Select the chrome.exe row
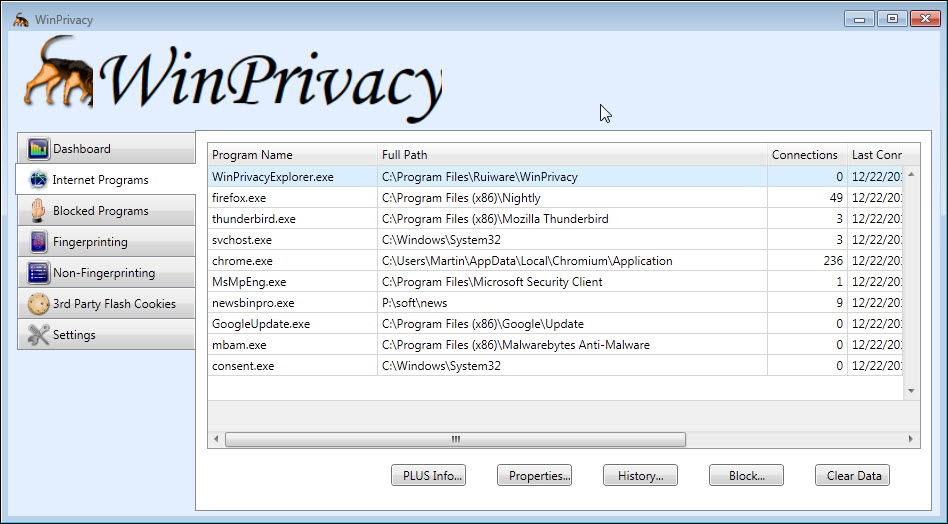Image resolution: width=948 pixels, height=524 pixels. click(555, 260)
